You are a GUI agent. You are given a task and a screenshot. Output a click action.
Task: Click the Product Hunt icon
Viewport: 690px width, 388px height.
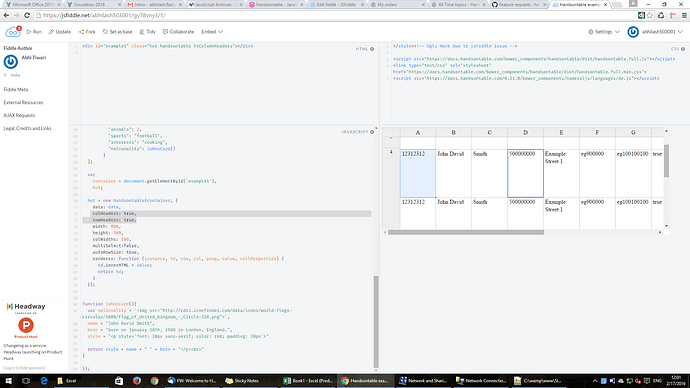[x=26, y=326]
